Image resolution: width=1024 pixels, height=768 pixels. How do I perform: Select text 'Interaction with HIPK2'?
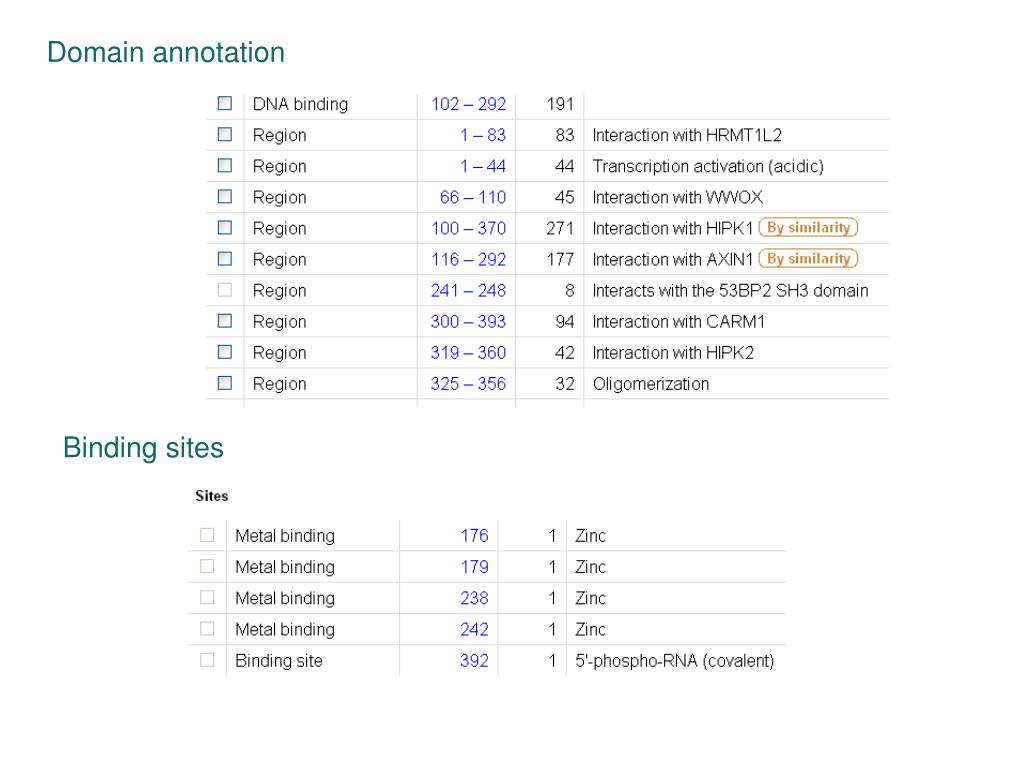[673, 353]
